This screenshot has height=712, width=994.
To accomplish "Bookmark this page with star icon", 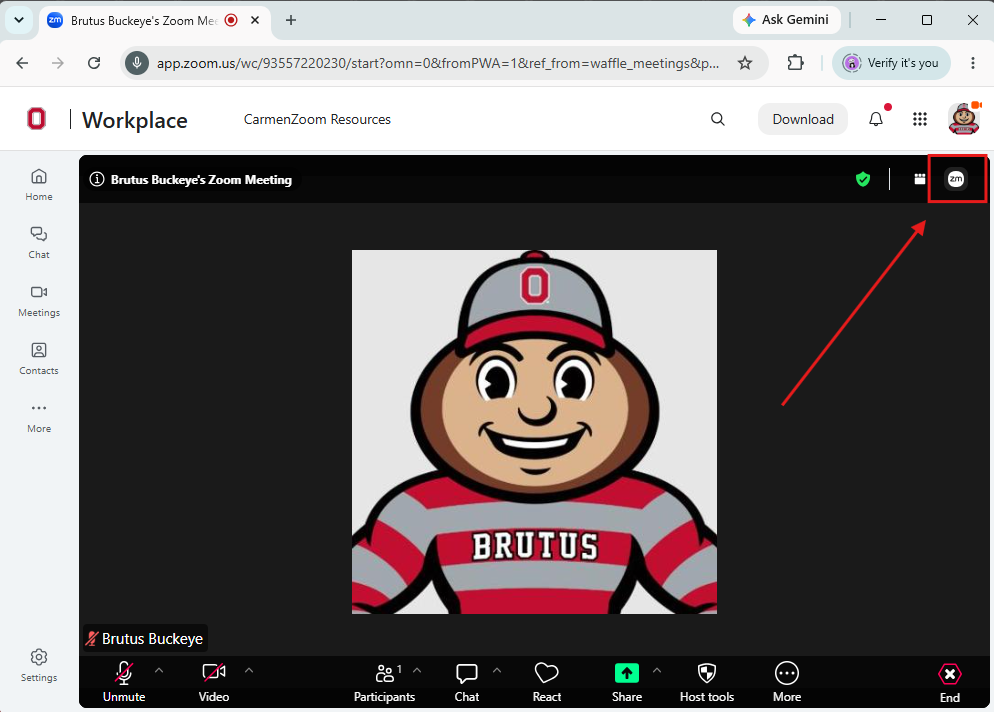I will click(745, 63).
